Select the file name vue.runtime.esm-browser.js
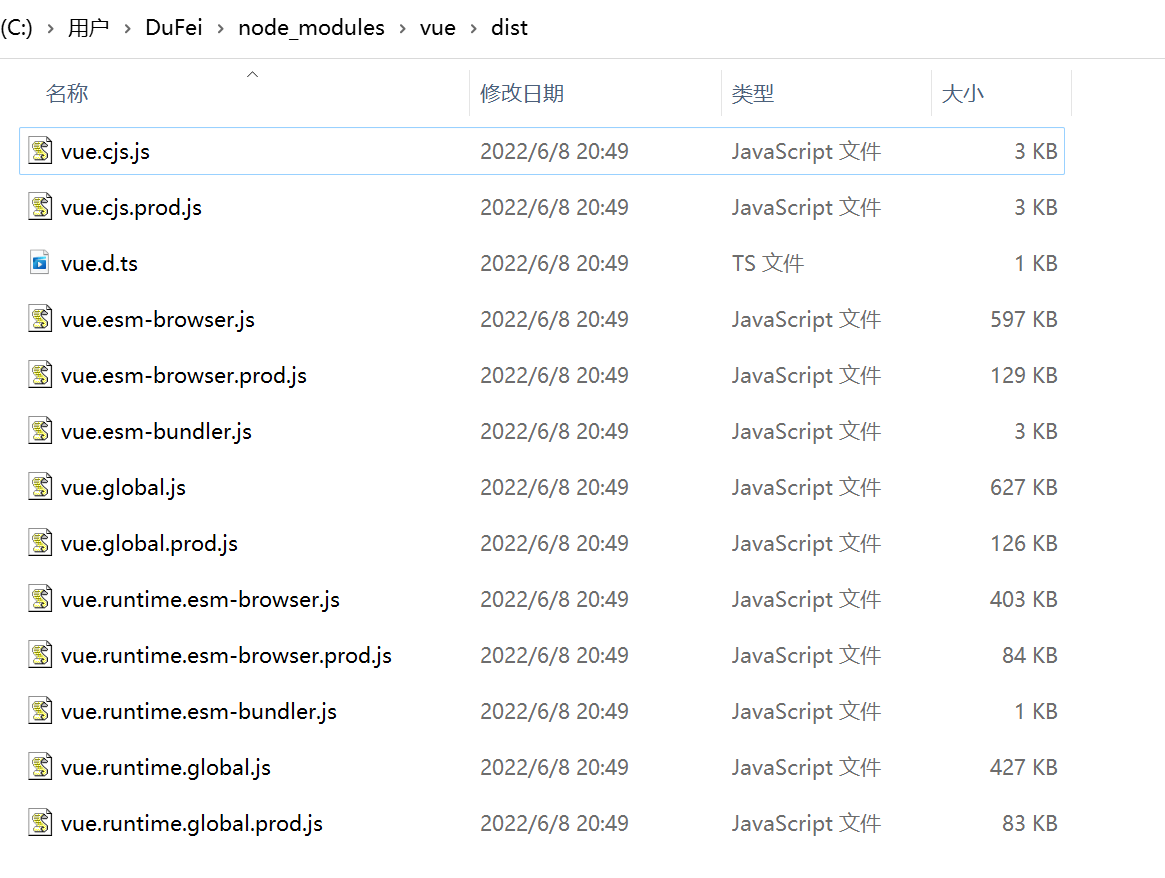The image size is (1165, 878). (201, 599)
